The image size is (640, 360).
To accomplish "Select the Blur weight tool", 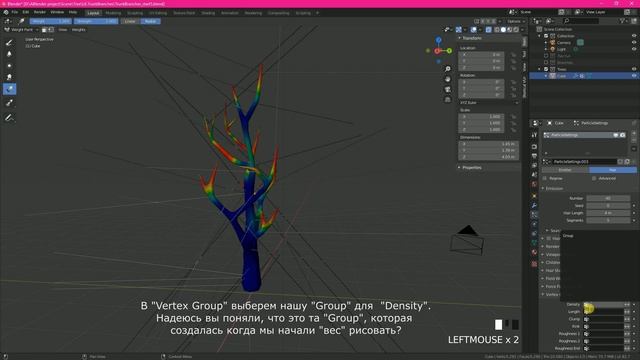I will [x=9, y=54].
